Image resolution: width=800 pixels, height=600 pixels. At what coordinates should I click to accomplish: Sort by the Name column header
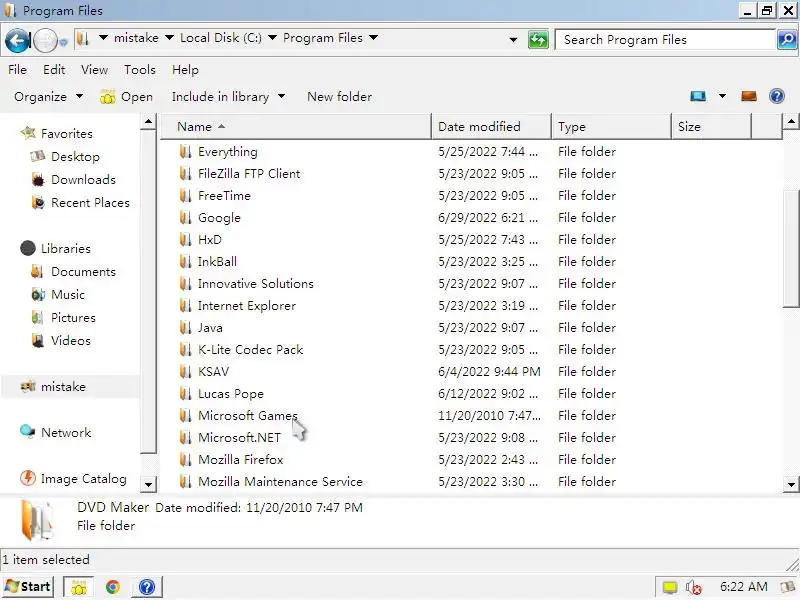point(296,127)
